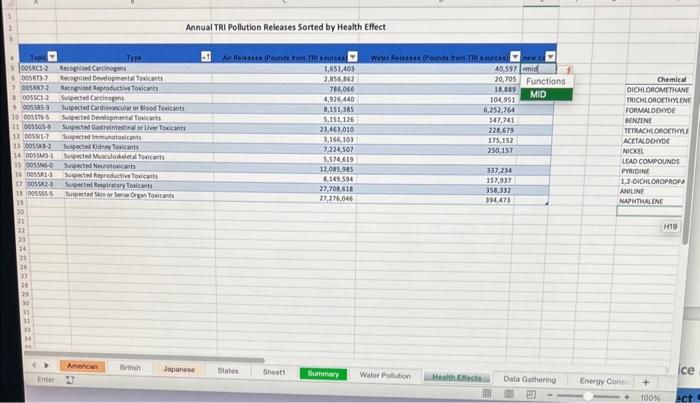The width and height of the screenshot is (700, 403).
Task: Open the Water Pollution sheet tab
Action: pos(385,375)
